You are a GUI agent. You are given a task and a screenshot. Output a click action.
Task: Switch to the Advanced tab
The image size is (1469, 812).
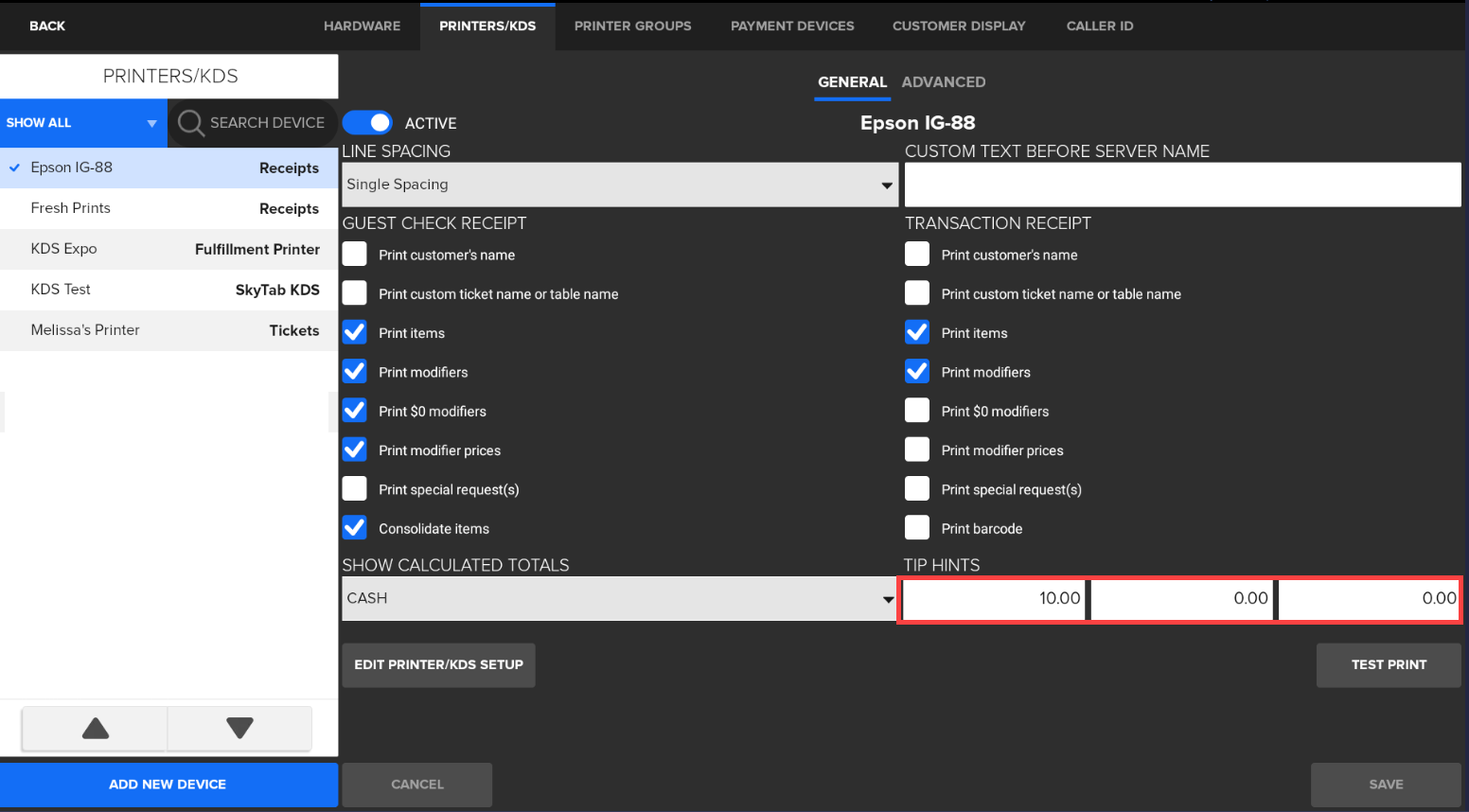[943, 82]
